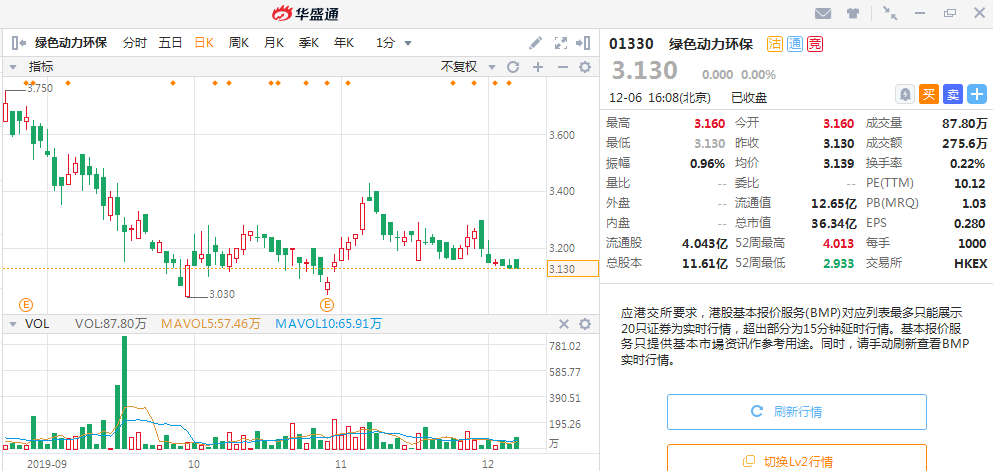Collapse the VOL panel triangle arrow
Image resolution: width=993 pixels, height=471 pixels.
12,324
